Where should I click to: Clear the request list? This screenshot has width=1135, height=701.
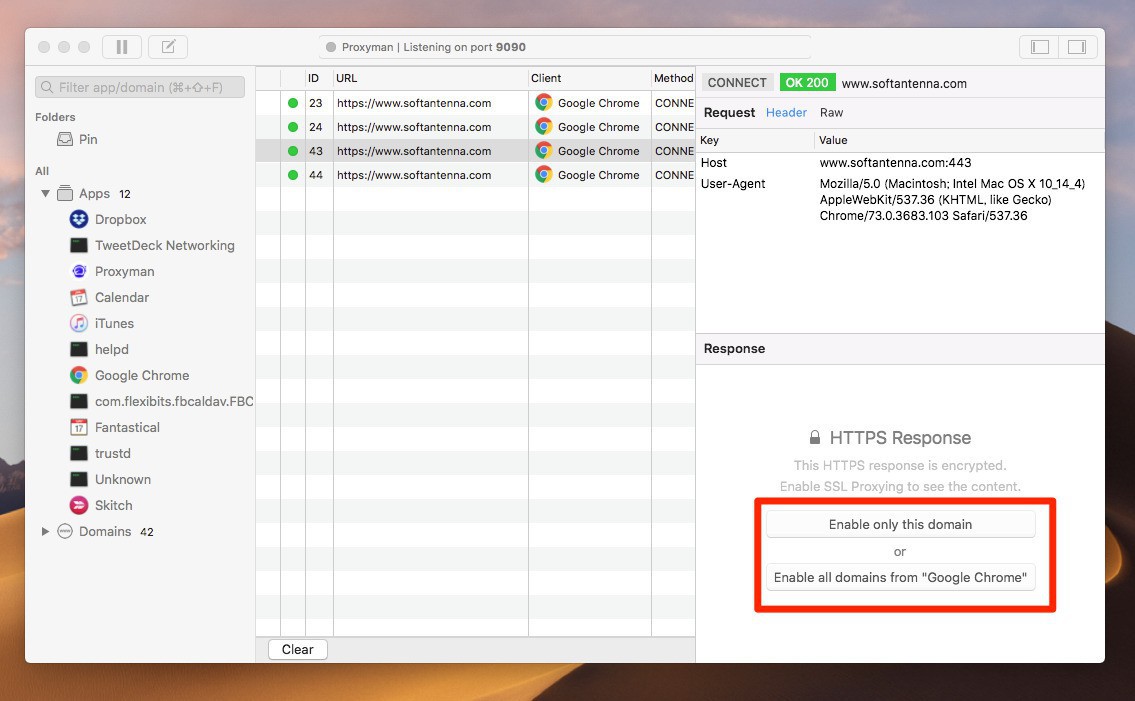pyautogui.click(x=297, y=649)
